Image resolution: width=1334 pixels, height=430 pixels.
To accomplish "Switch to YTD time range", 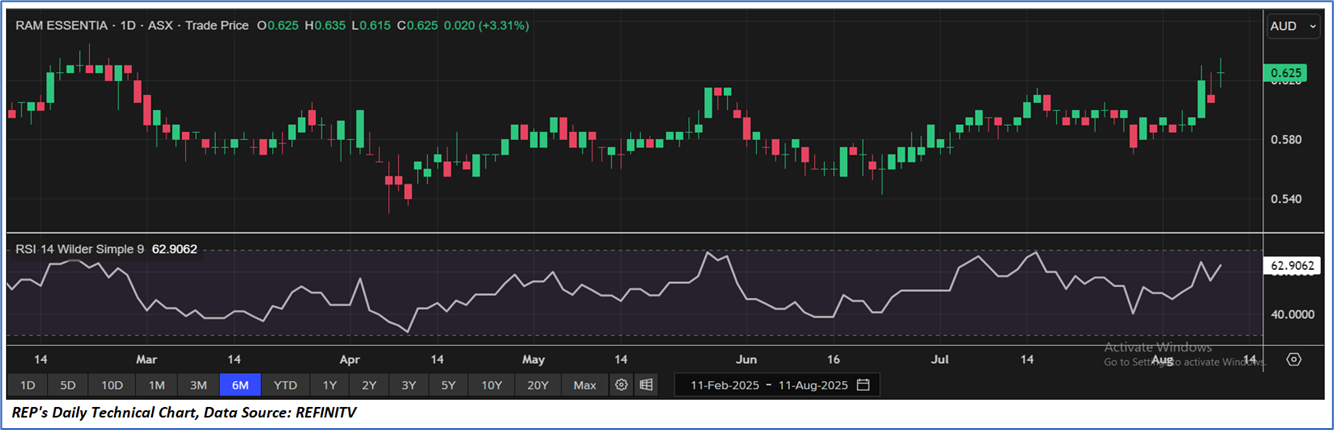I will (285, 385).
